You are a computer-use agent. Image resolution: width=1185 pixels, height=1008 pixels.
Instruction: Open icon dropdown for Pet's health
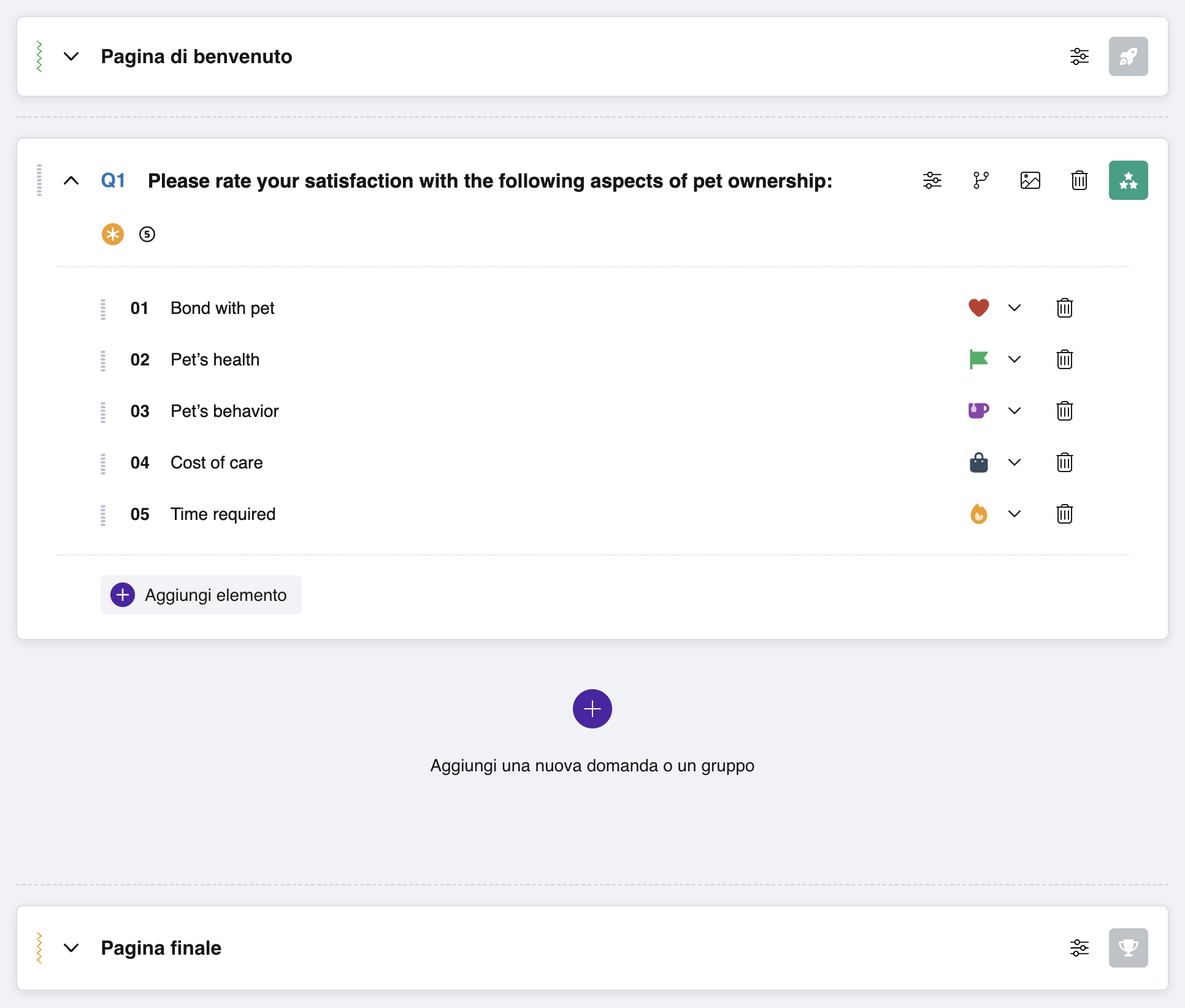(1014, 359)
